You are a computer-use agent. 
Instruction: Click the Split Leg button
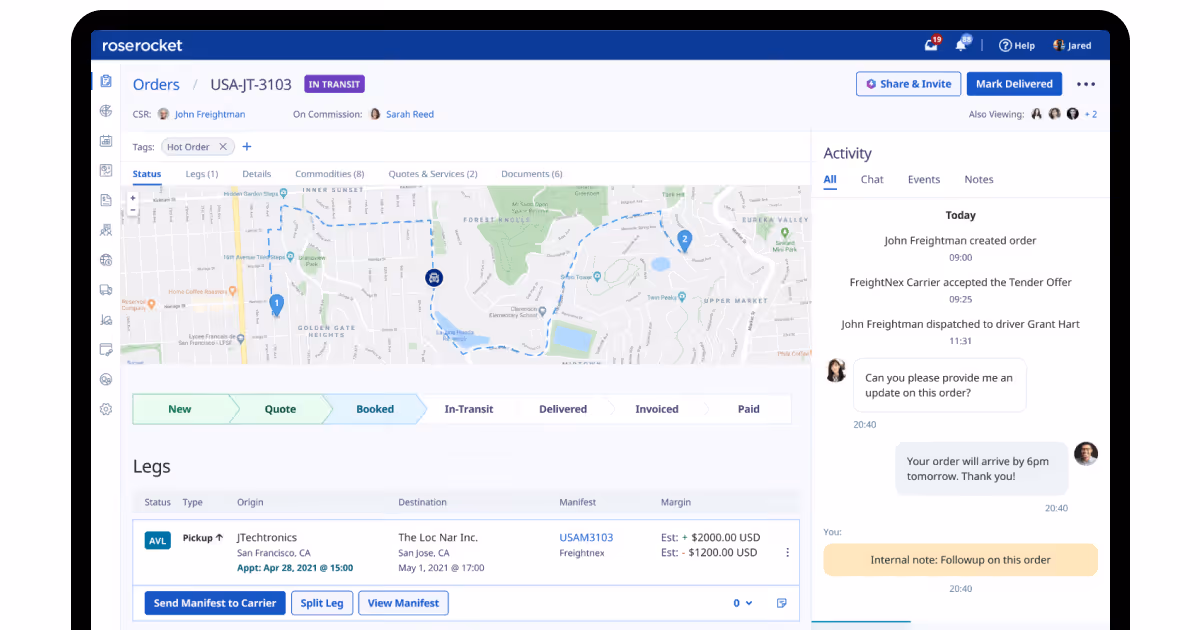pyautogui.click(x=322, y=603)
